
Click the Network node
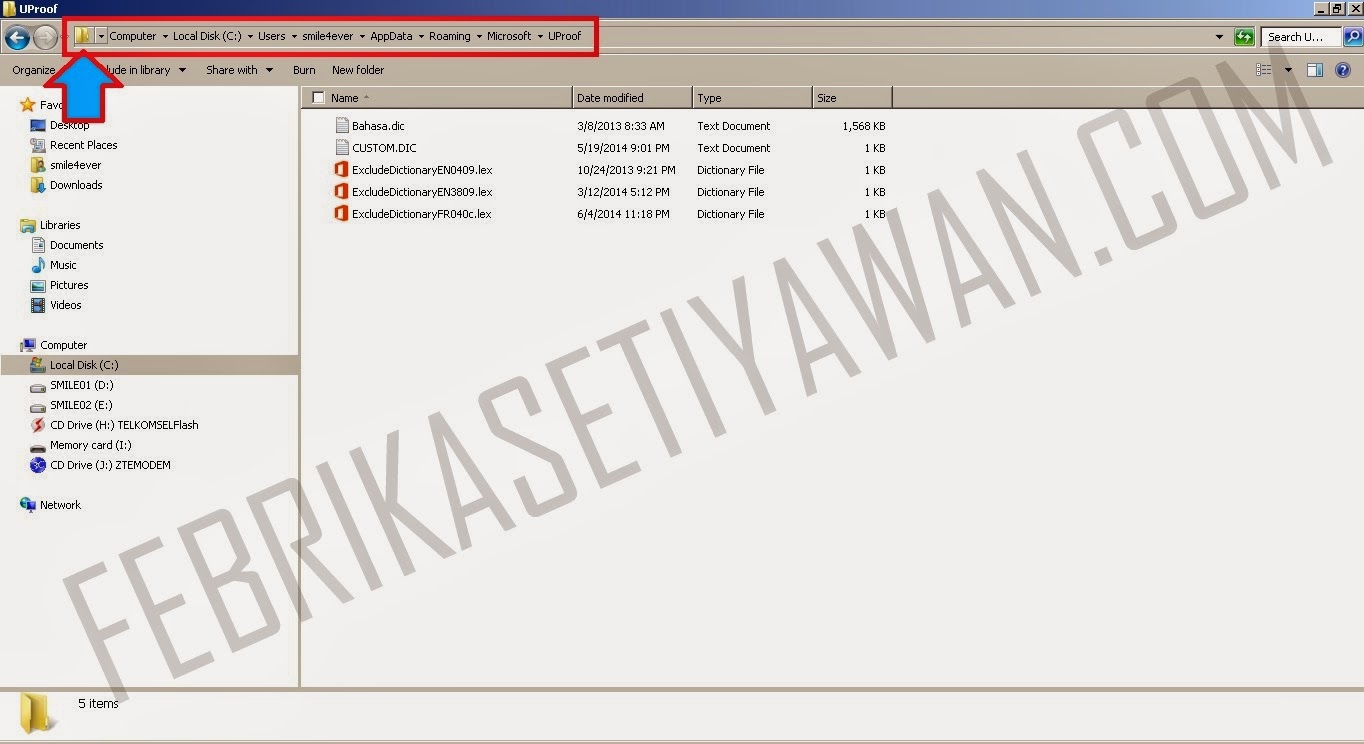pos(60,505)
